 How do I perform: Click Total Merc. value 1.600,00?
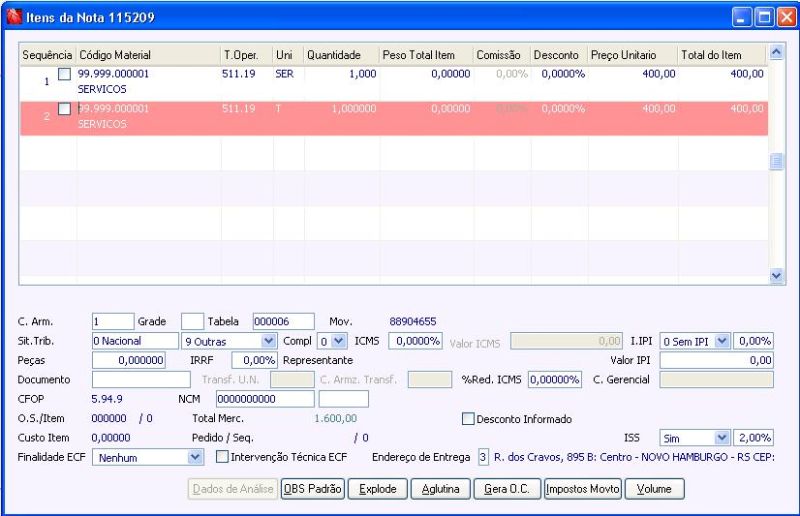click(336, 419)
